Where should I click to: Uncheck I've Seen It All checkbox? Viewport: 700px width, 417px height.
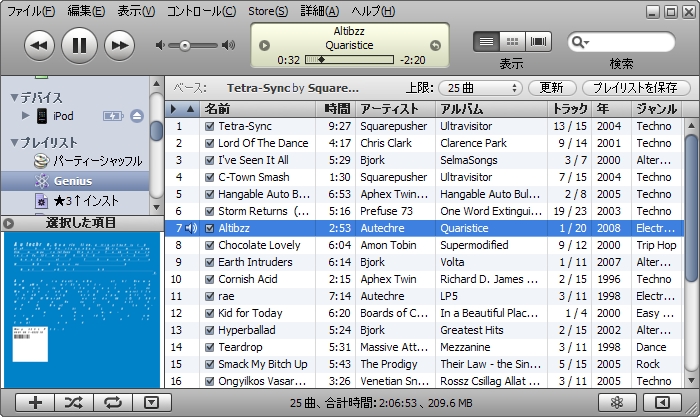209,160
